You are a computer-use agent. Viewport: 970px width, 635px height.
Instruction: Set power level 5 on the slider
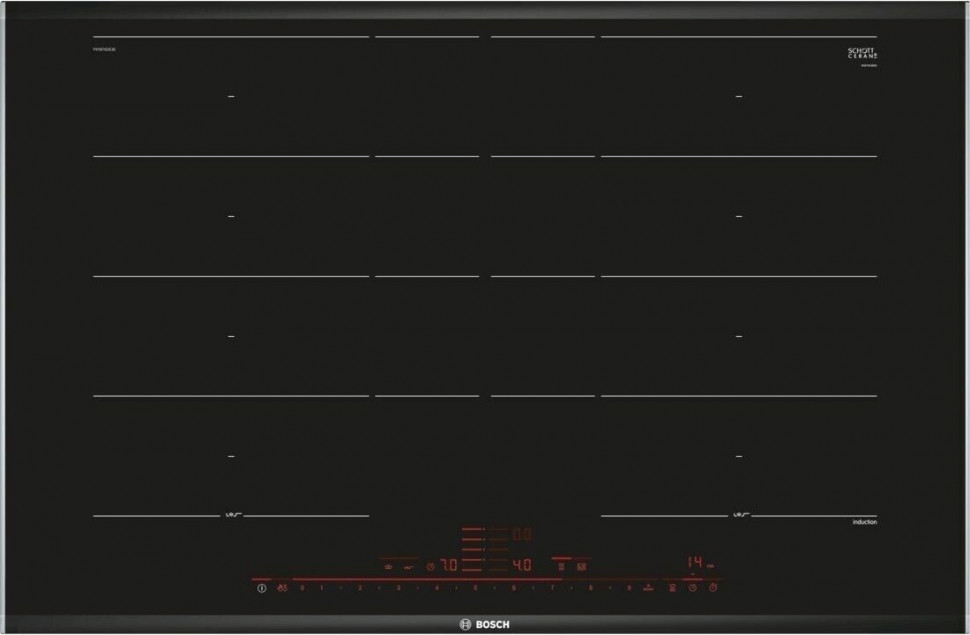[475, 587]
